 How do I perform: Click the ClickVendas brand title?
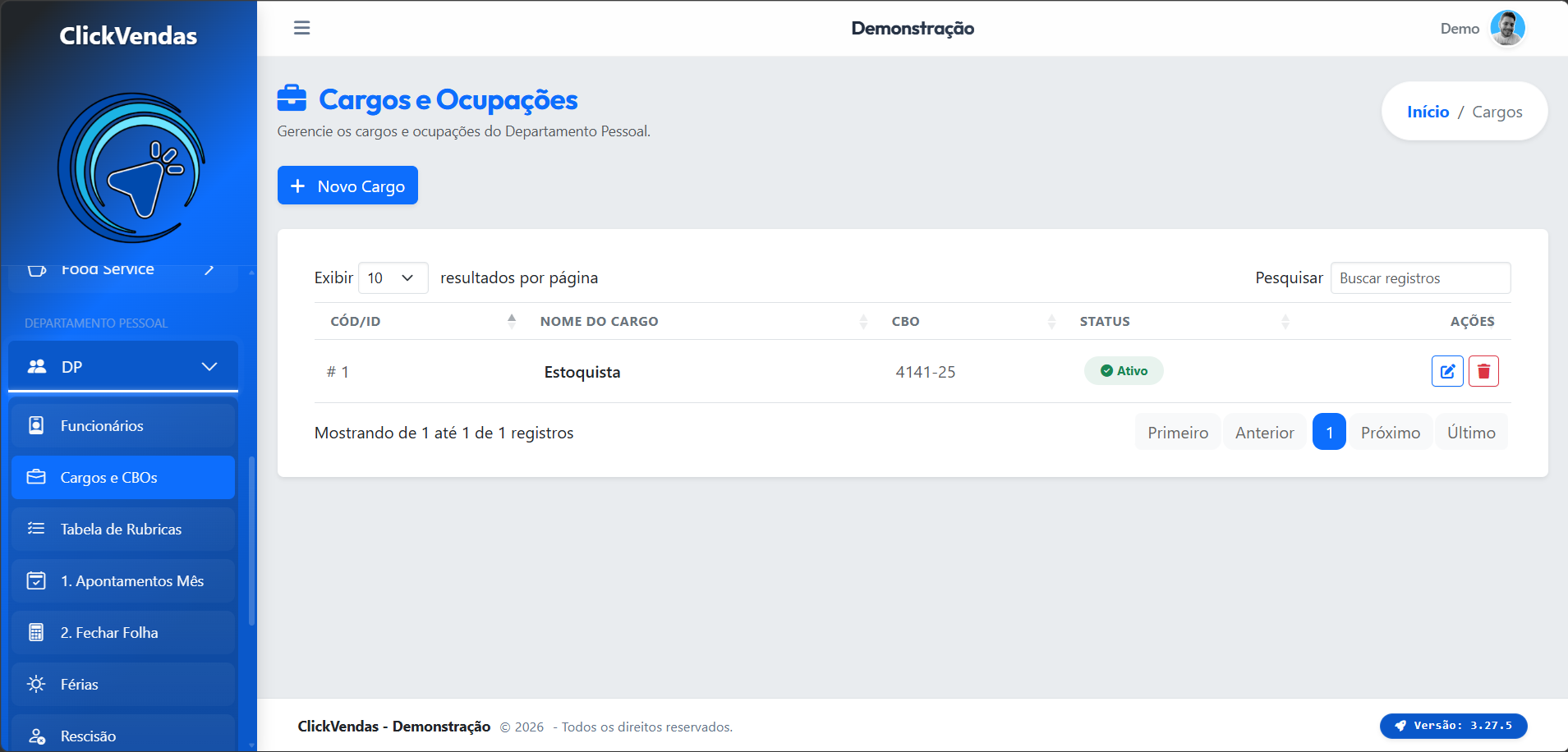[x=128, y=35]
